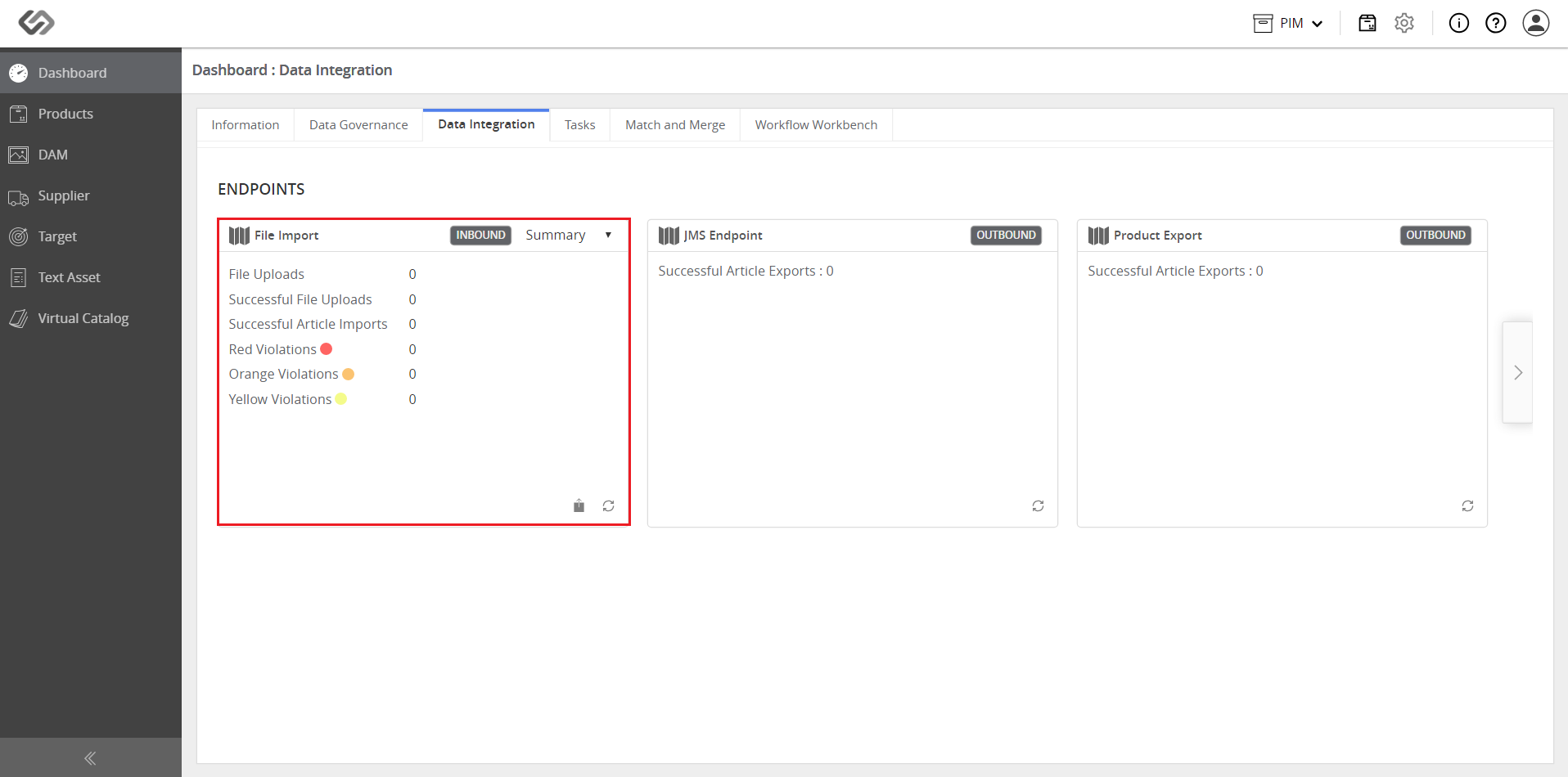Click the JMS Endpoint icon
1568x777 pixels.
click(669, 236)
